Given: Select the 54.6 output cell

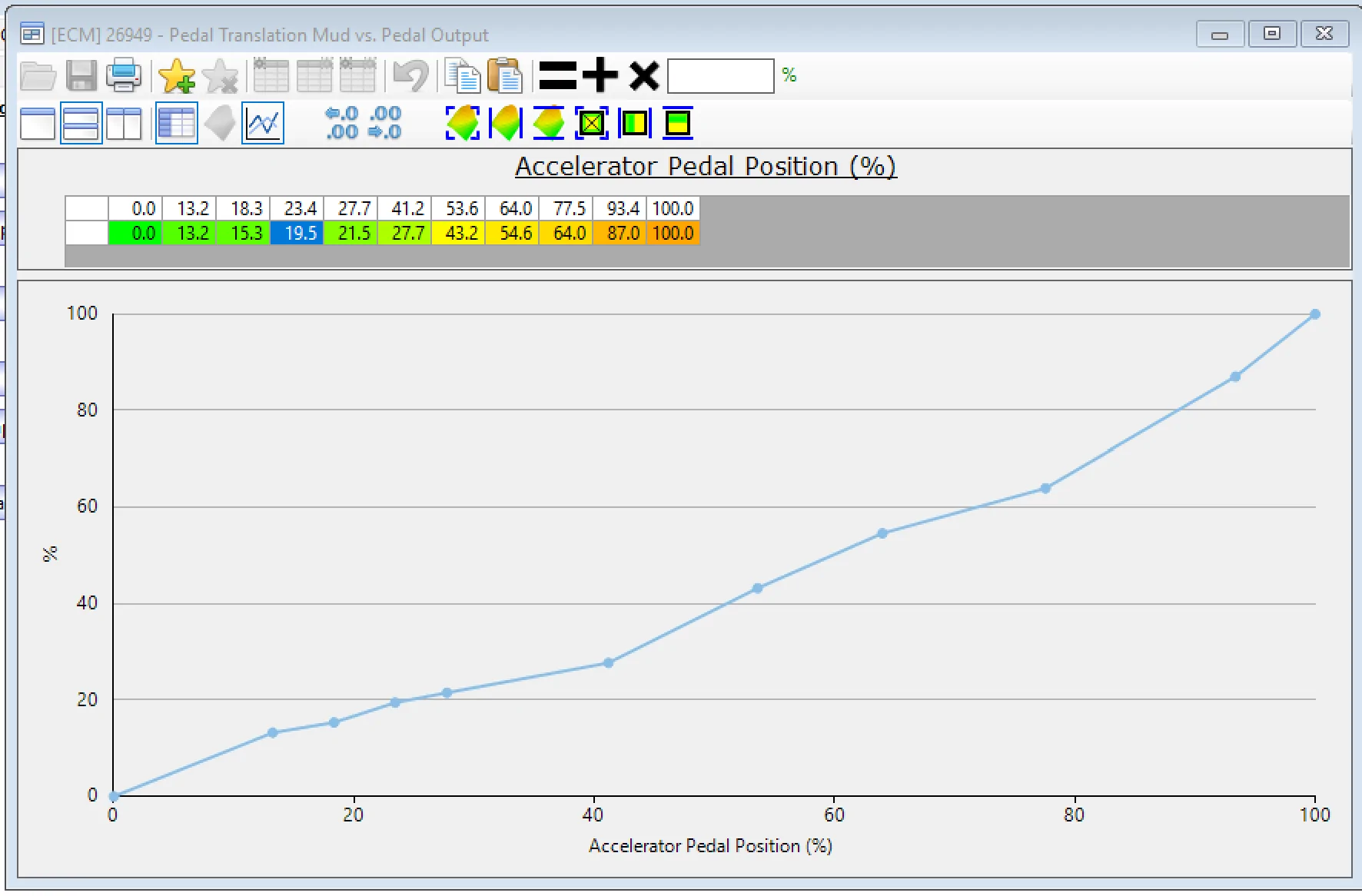Looking at the screenshot, I should [x=512, y=233].
